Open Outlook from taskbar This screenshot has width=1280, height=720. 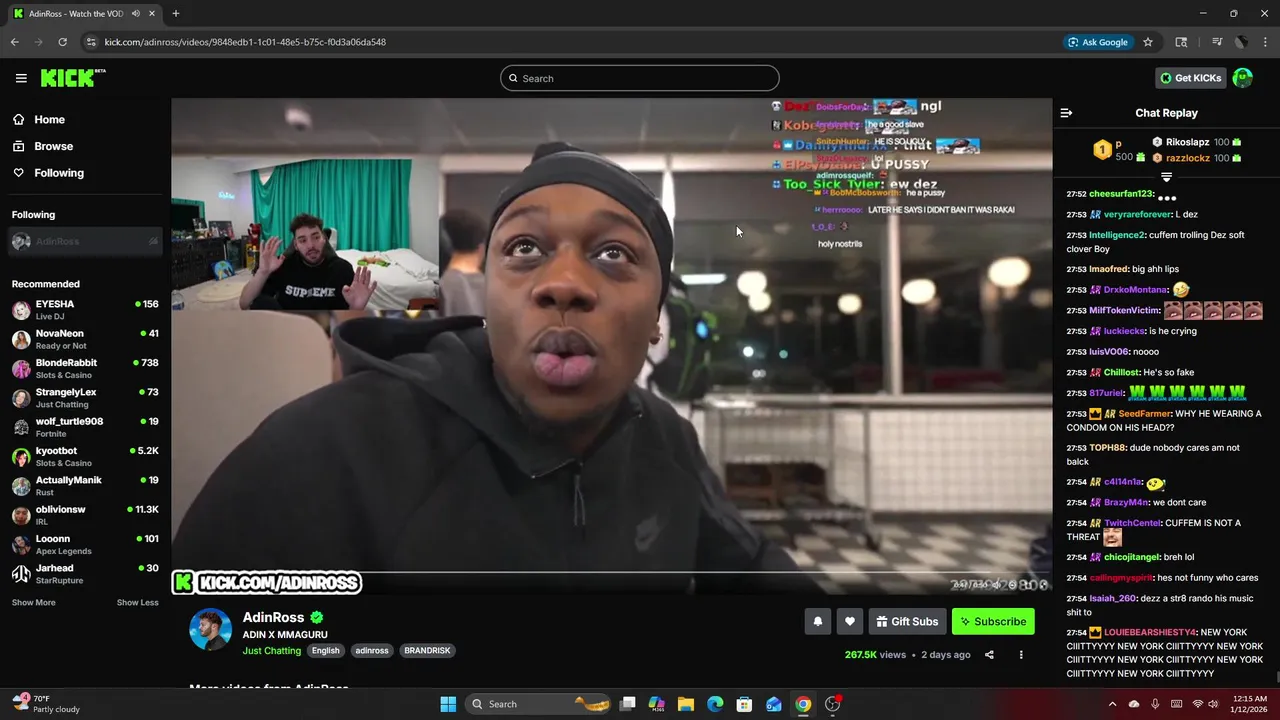774,704
